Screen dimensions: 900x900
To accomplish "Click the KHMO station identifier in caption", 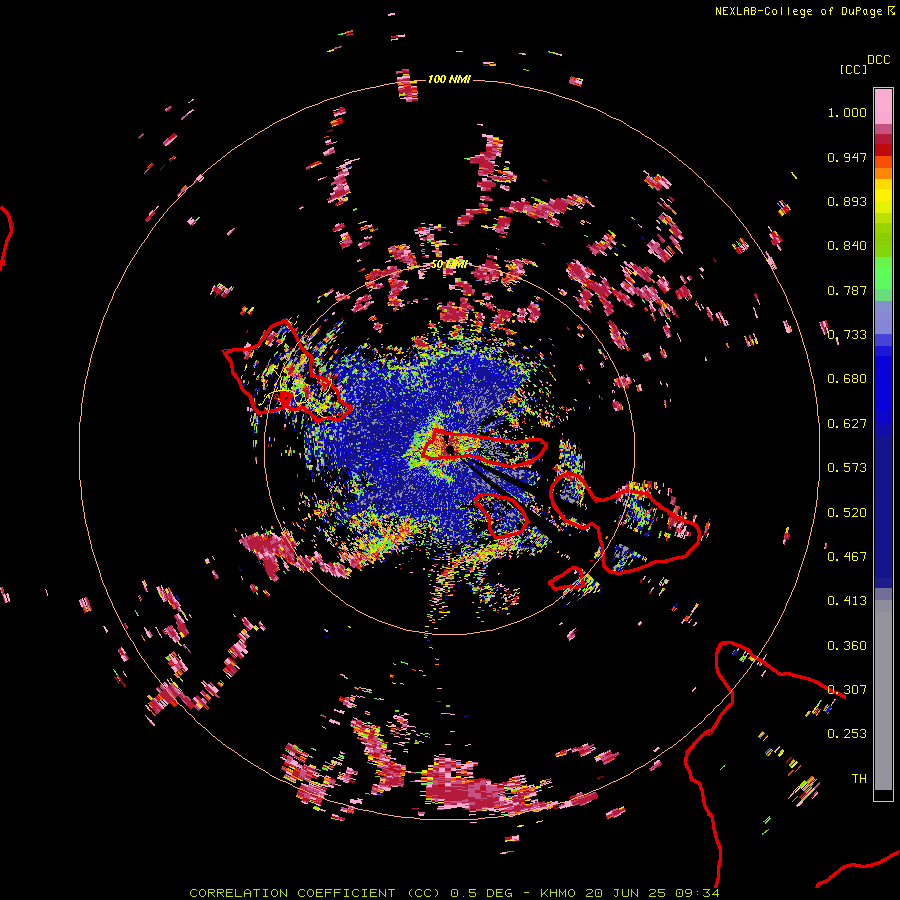I will point(557,893).
